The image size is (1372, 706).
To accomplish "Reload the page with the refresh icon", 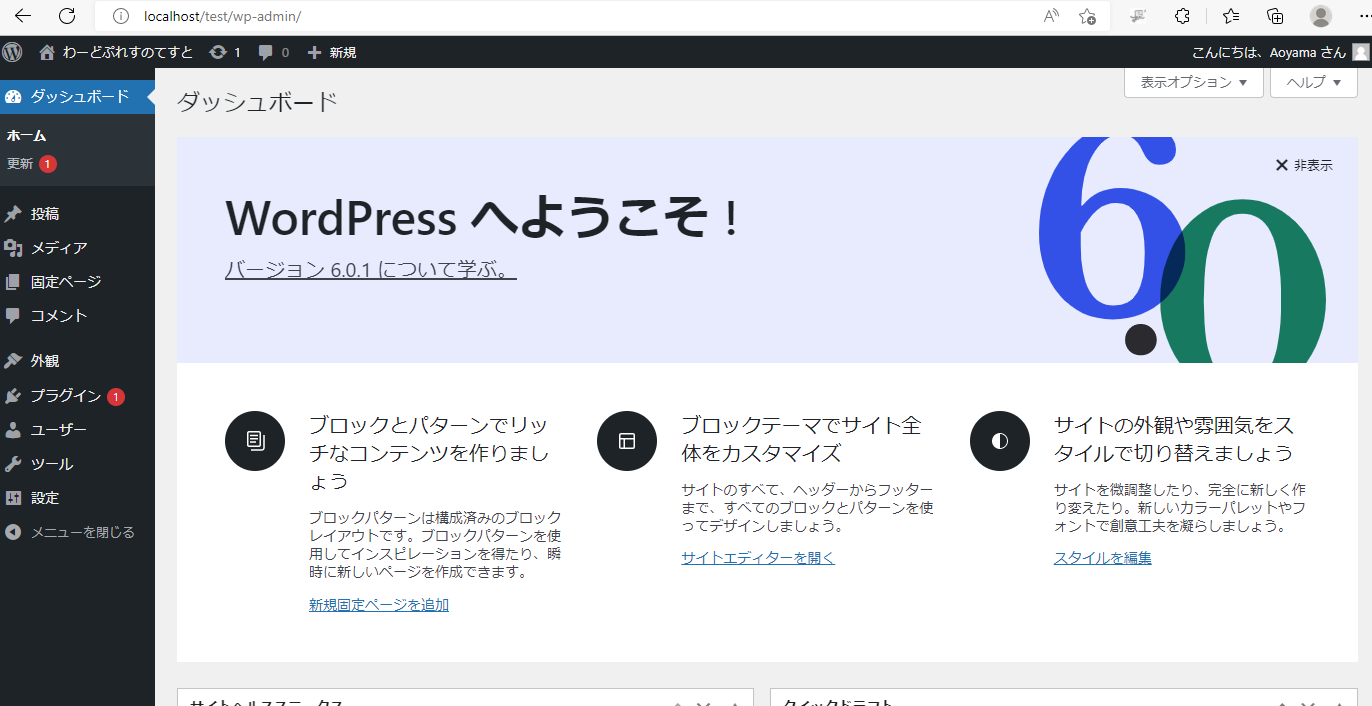I will click(67, 16).
